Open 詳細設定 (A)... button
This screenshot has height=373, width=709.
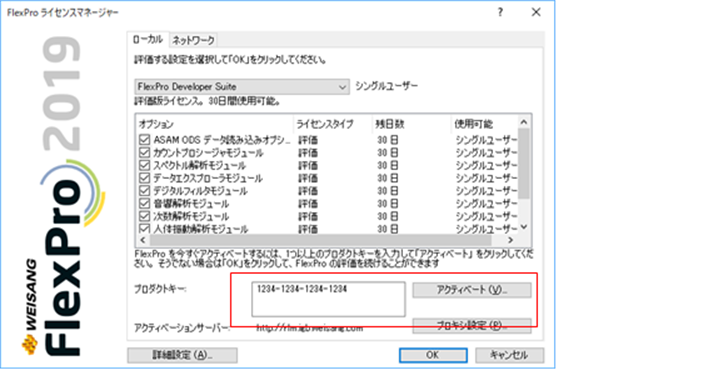click(182, 355)
